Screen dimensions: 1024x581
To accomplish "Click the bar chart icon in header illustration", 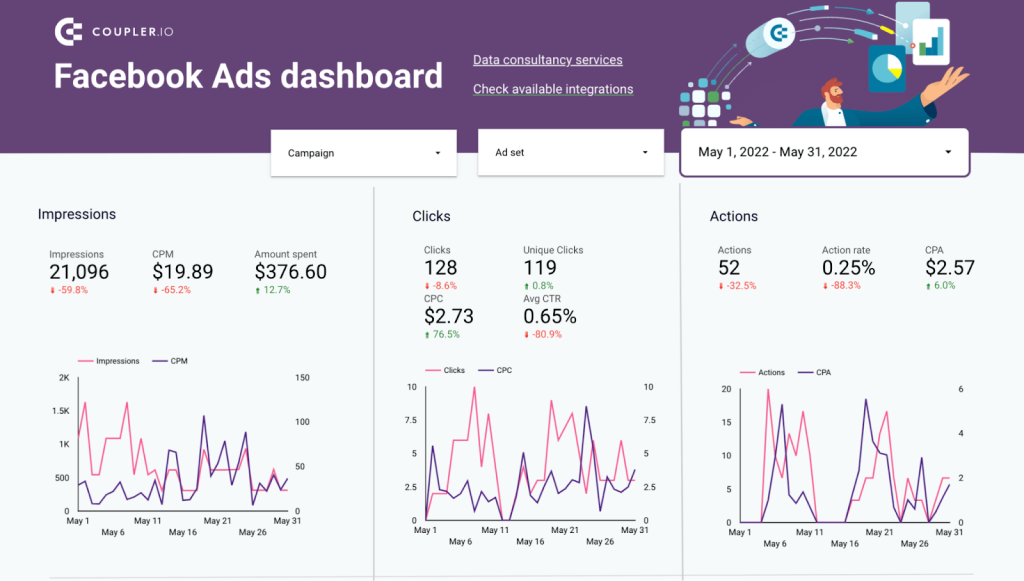I will (x=933, y=42).
